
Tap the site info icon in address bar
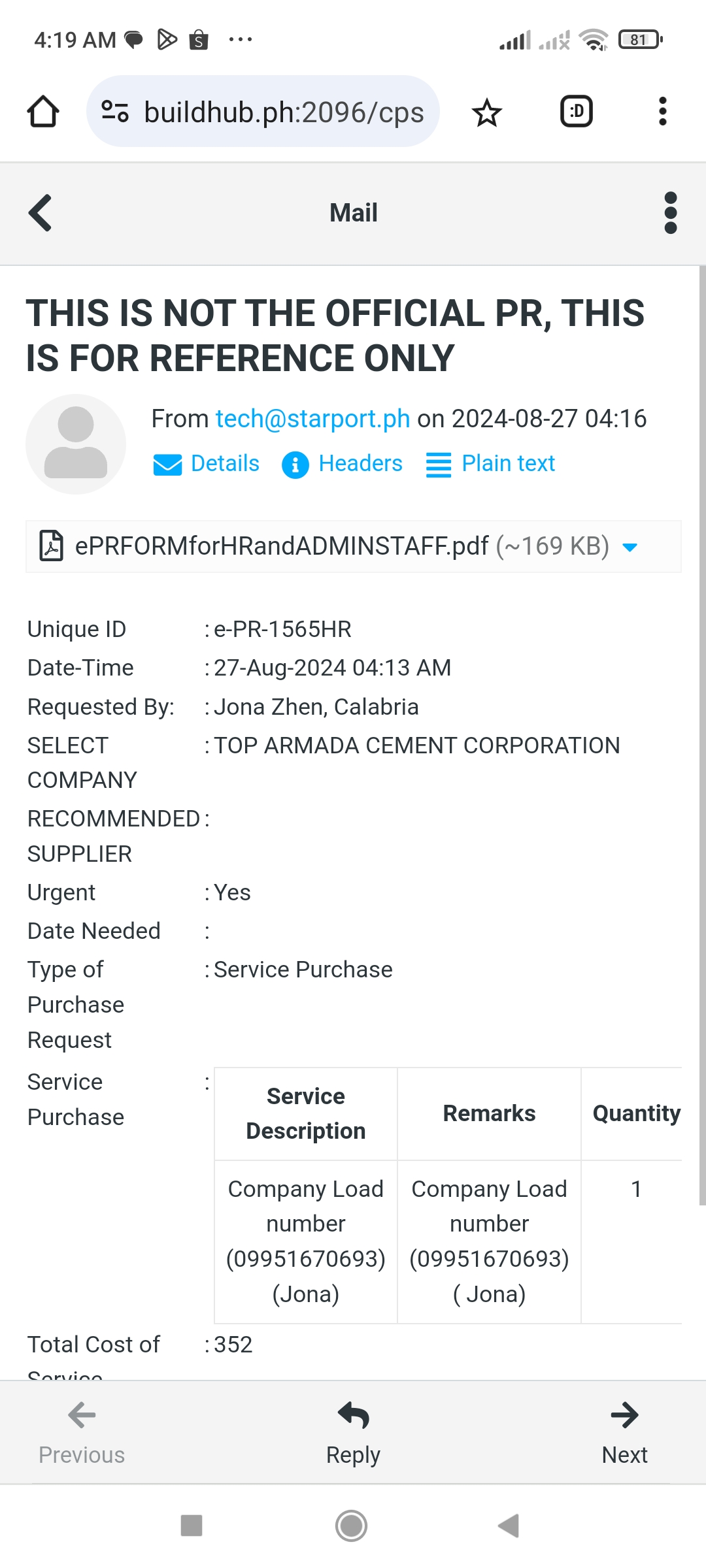point(115,112)
